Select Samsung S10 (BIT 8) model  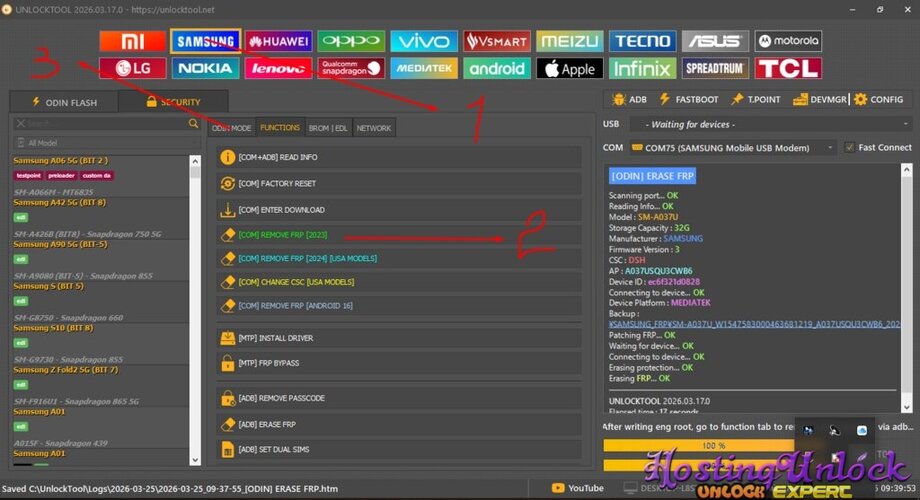(53, 327)
